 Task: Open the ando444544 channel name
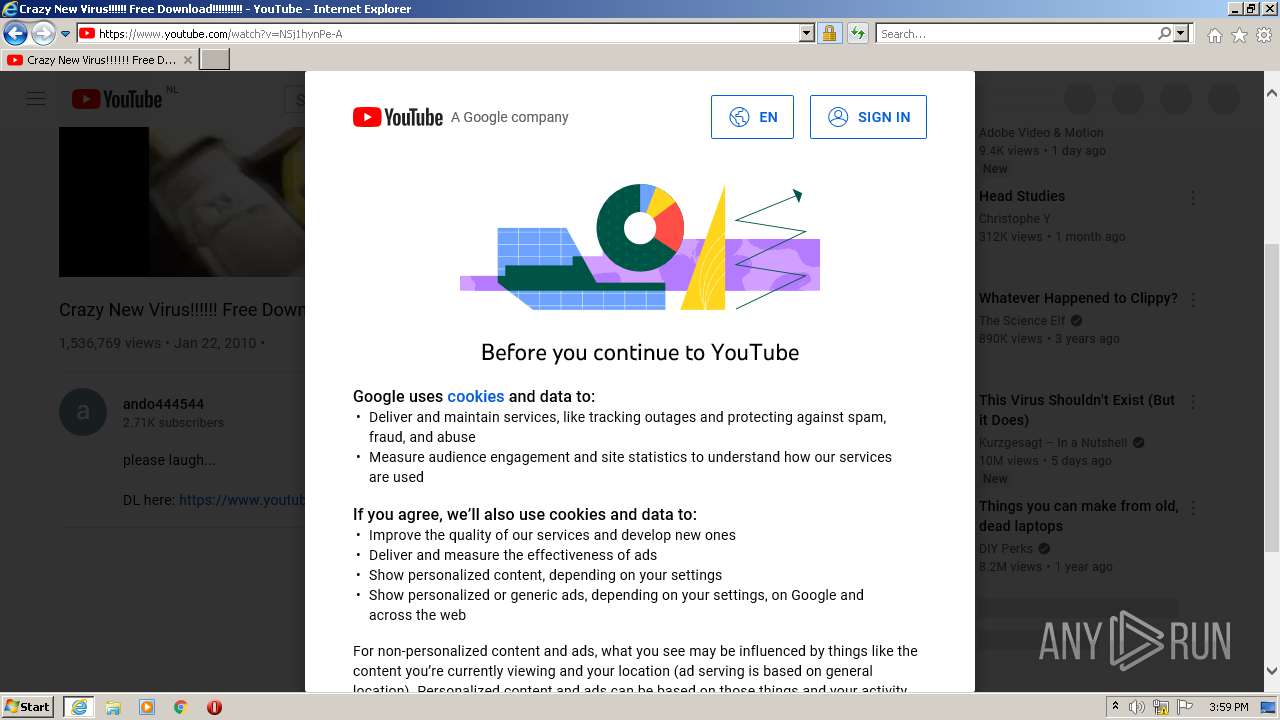coord(163,404)
